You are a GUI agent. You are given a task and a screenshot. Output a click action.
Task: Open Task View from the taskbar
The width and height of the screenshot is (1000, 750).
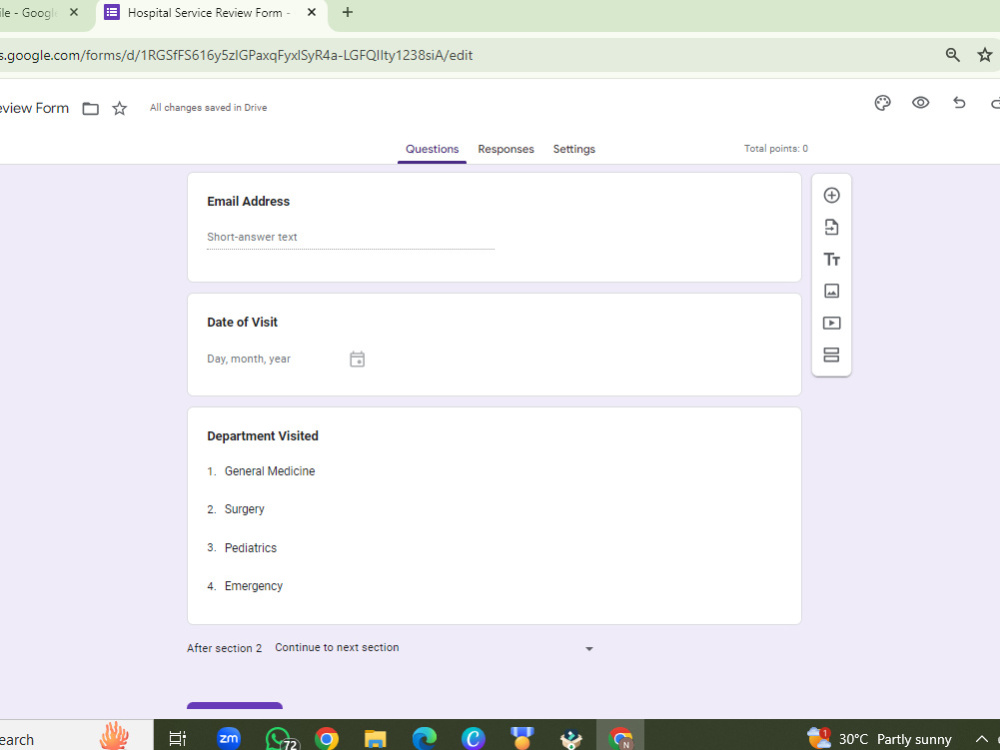[x=177, y=739]
